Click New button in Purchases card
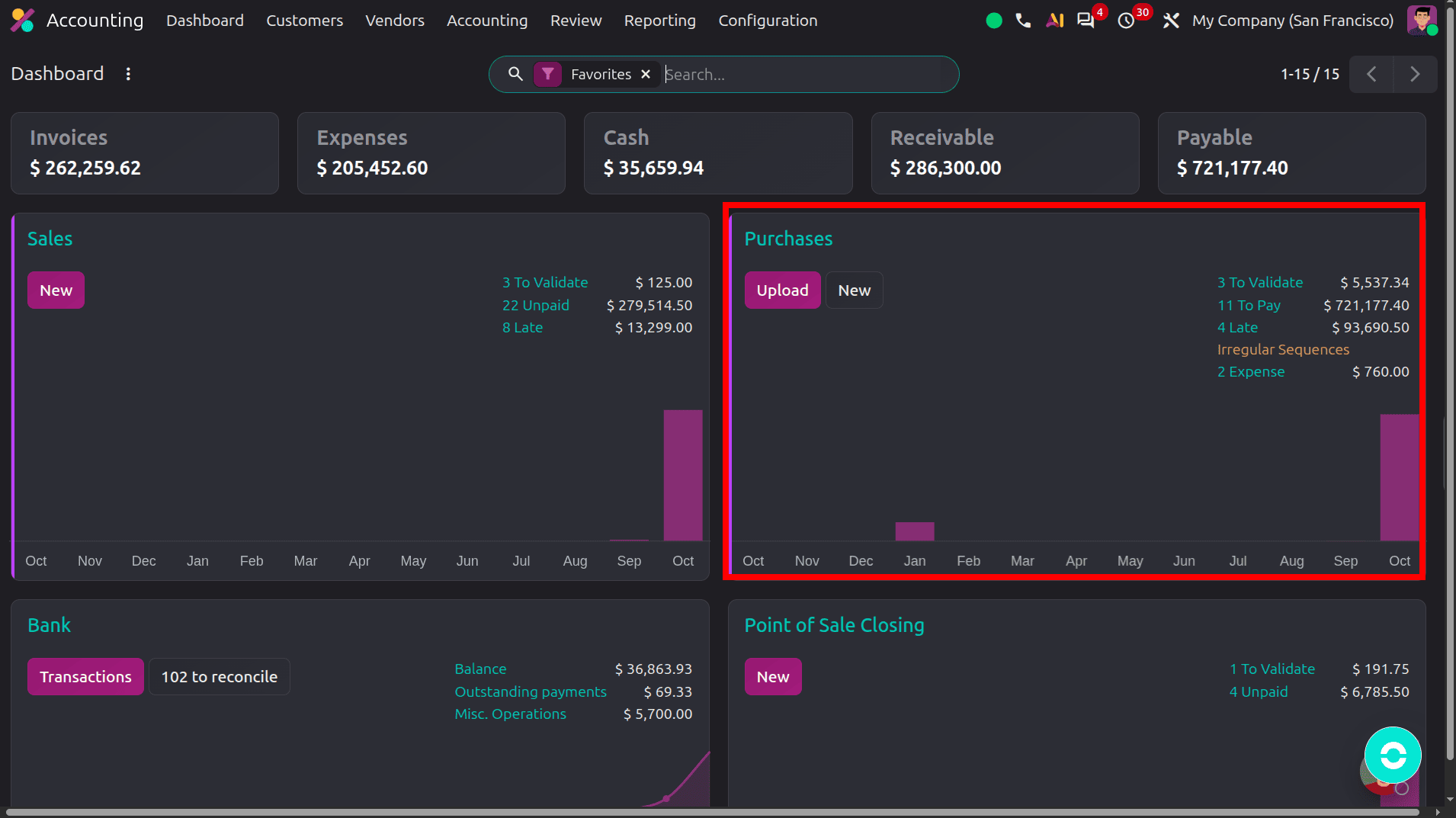The height and width of the screenshot is (818, 1456). point(854,290)
